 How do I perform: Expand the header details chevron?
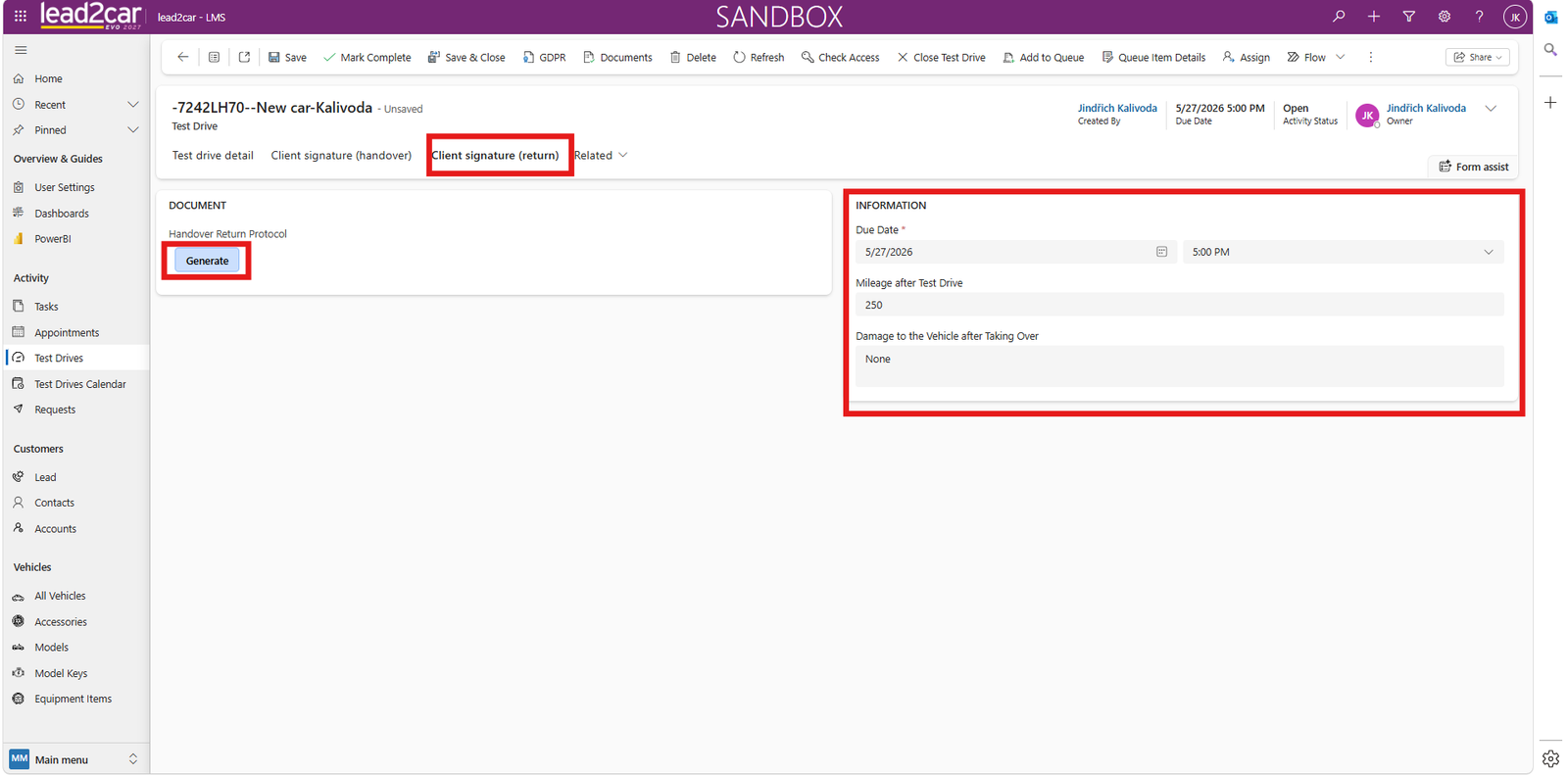coord(1491,109)
